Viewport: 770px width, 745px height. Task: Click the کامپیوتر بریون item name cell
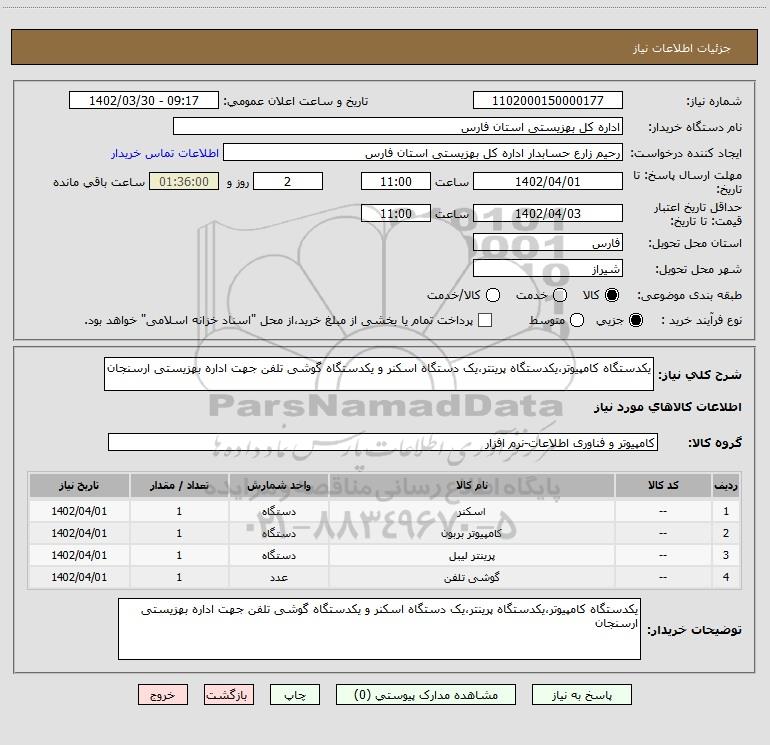pyautogui.click(x=471, y=533)
